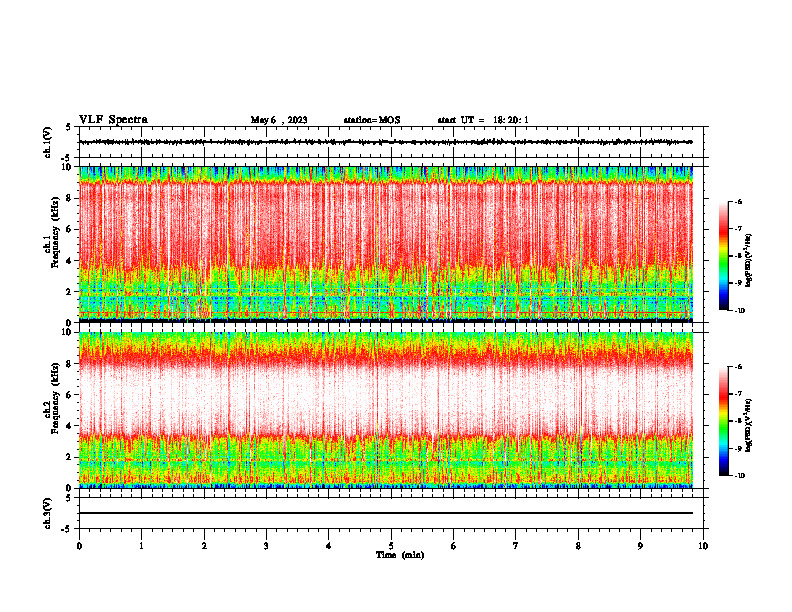Click the ch.1 color bar '-10' label
792x612 pixels.
tap(739, 310)
